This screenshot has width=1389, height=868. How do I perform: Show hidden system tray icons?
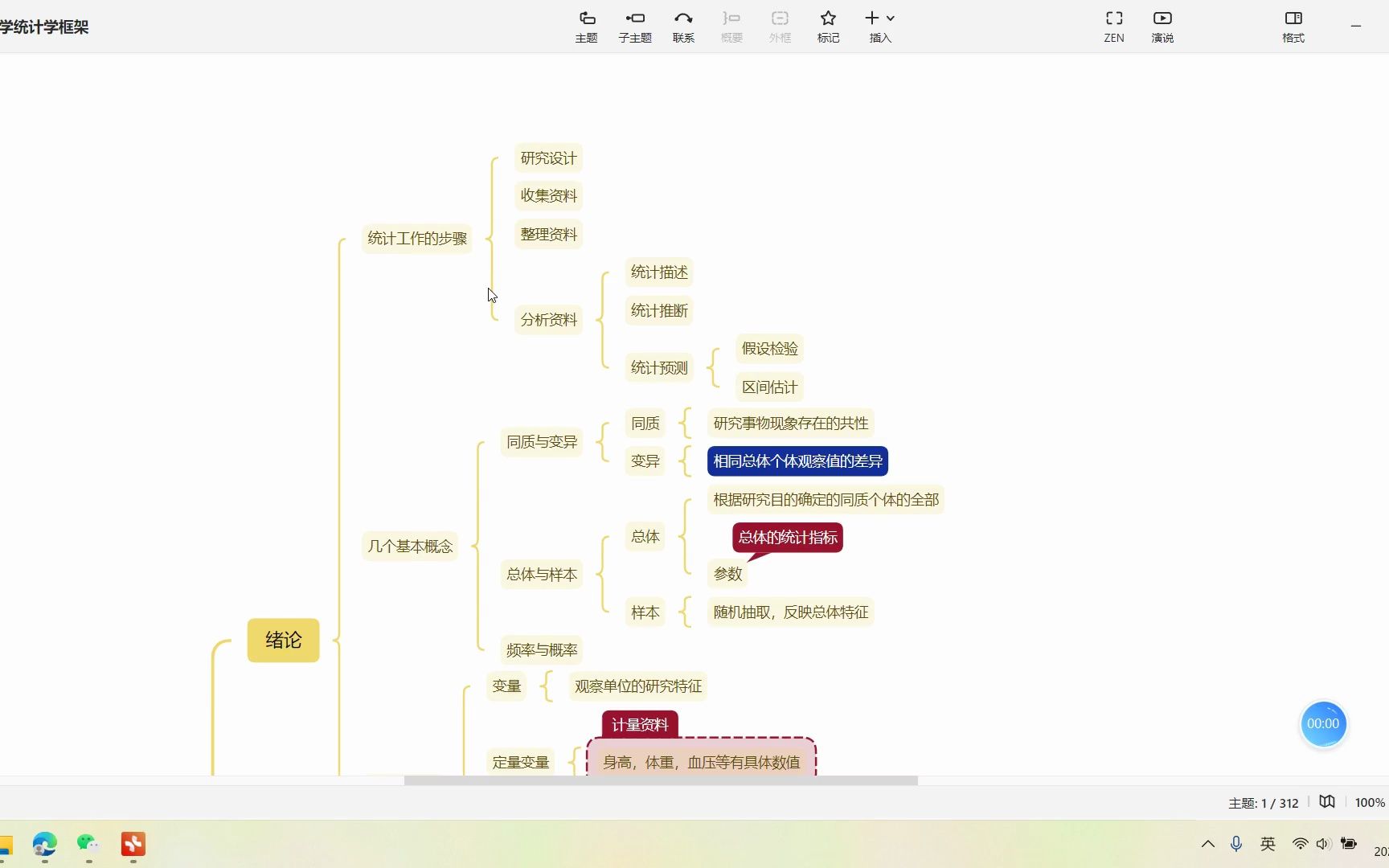pyautogui.click(x=1207, y=844)
